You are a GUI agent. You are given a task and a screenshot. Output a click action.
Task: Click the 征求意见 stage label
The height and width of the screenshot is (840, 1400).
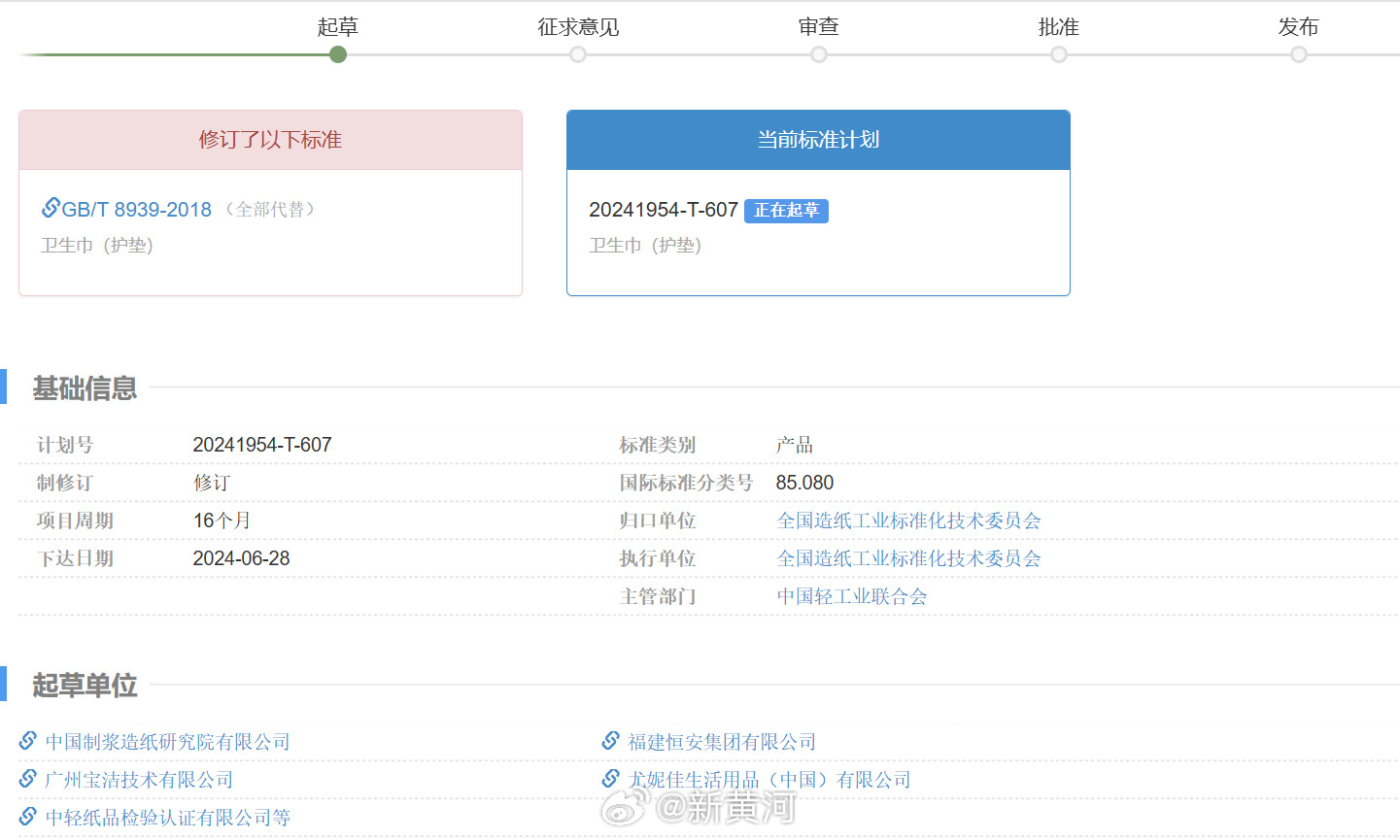pyautogui.click(x=578, y=27)
